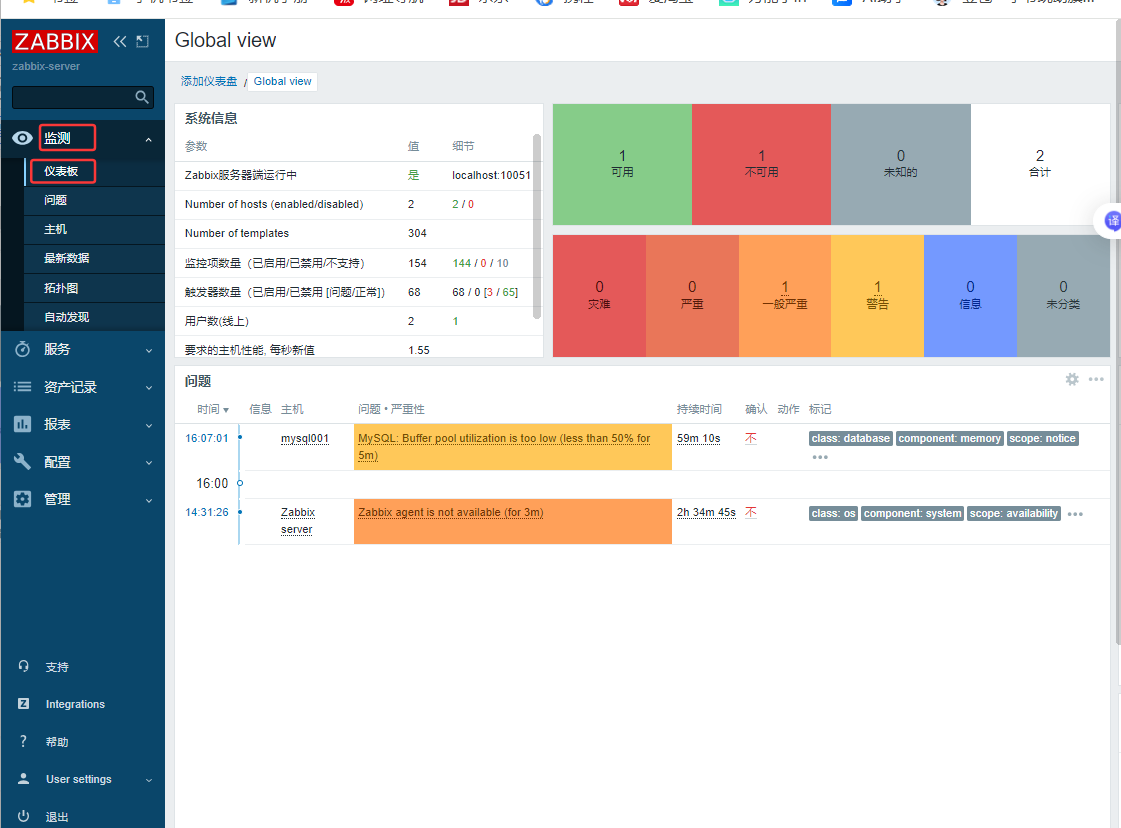
Task: Click 未分类 severity tile
Action: (x=1063, y=296)
